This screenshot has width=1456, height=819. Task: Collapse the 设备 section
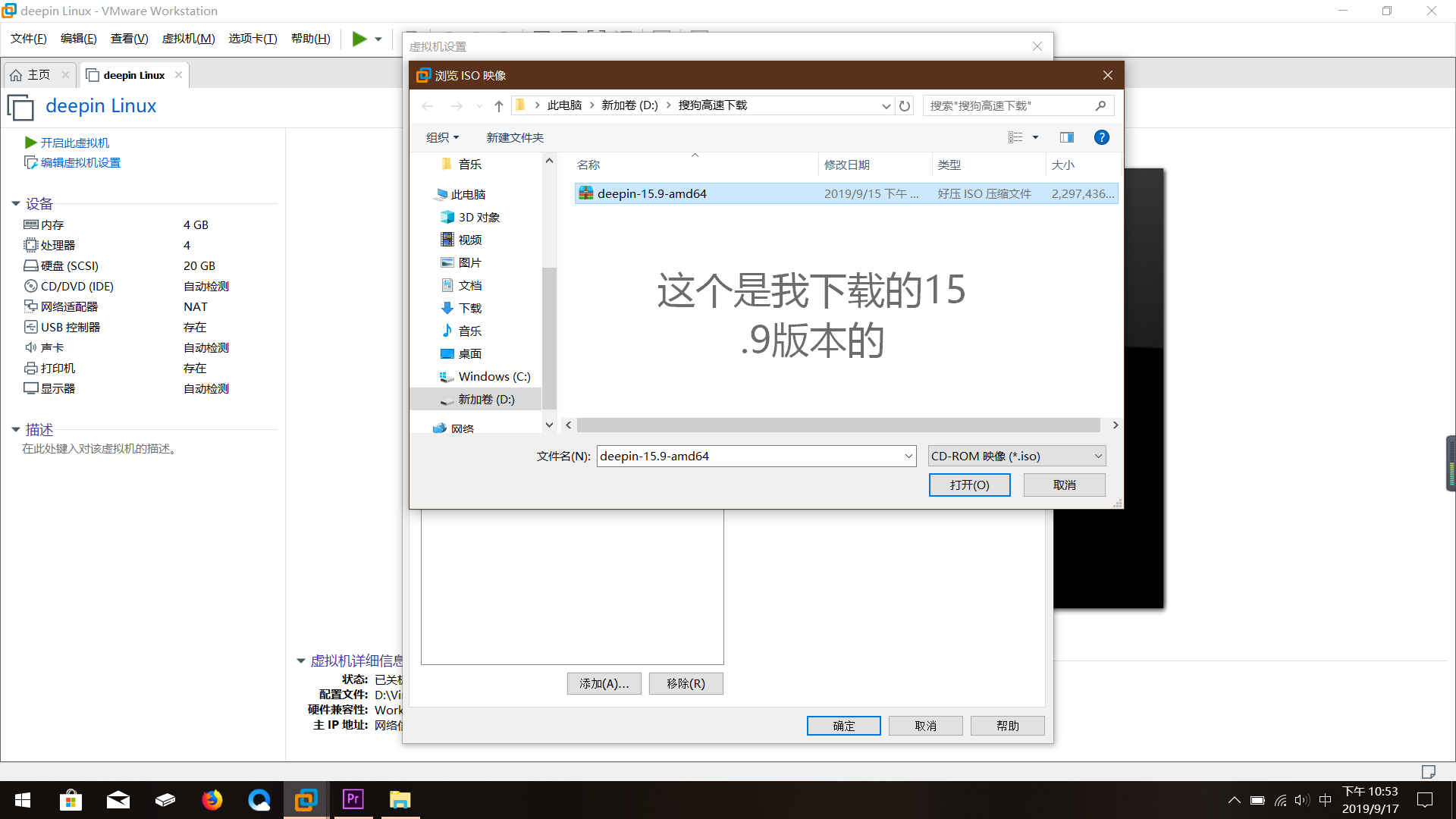[15, 203]
